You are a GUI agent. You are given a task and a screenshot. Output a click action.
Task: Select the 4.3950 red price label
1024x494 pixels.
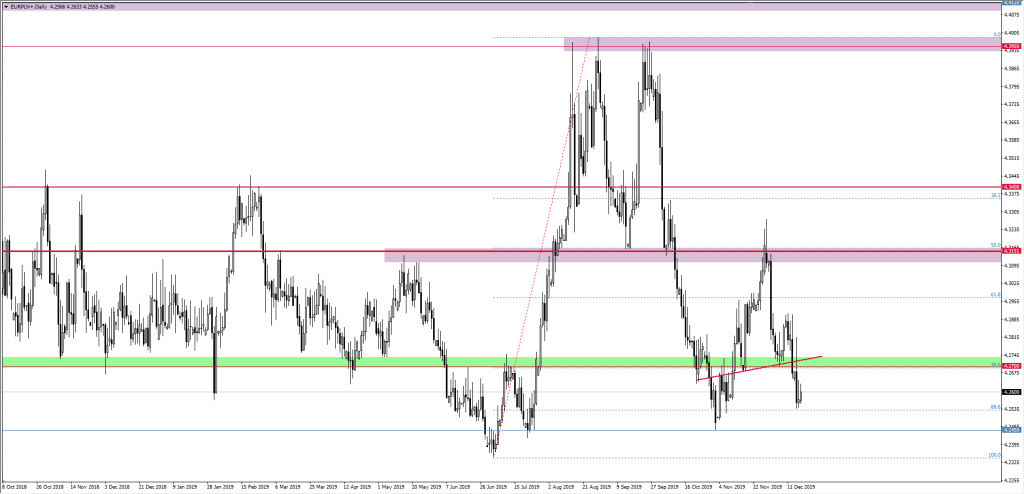1011,46
